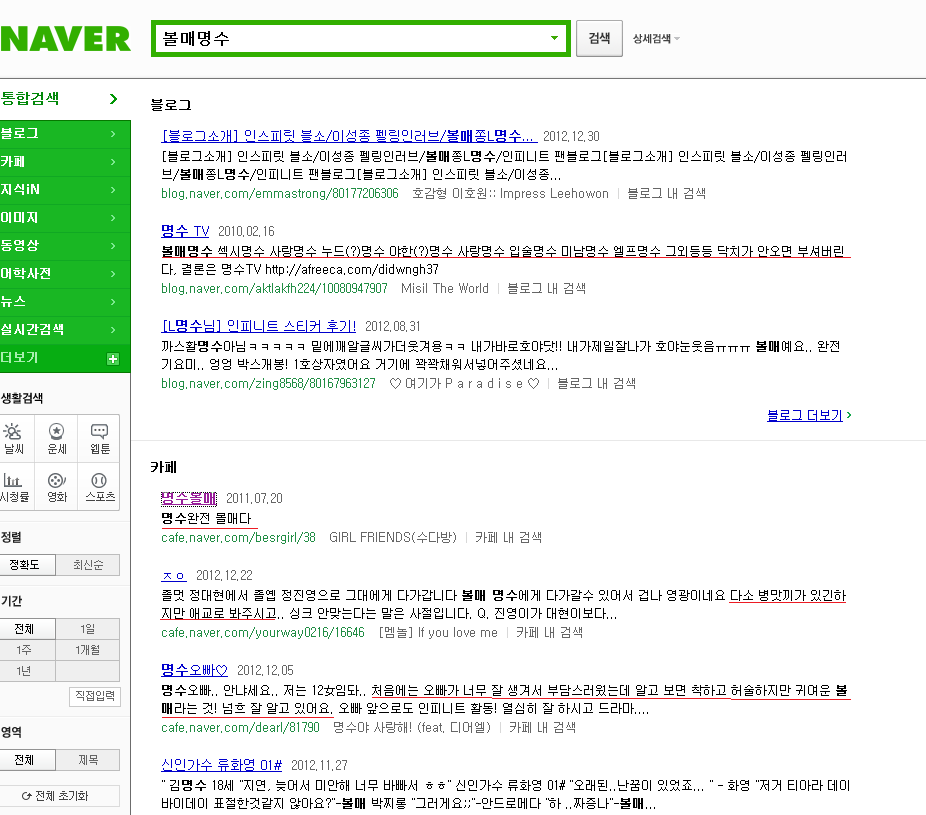Open the 시청률 ratings icon
The width and height of the screenshot is (926, 815).
click(x=14, y=487)
